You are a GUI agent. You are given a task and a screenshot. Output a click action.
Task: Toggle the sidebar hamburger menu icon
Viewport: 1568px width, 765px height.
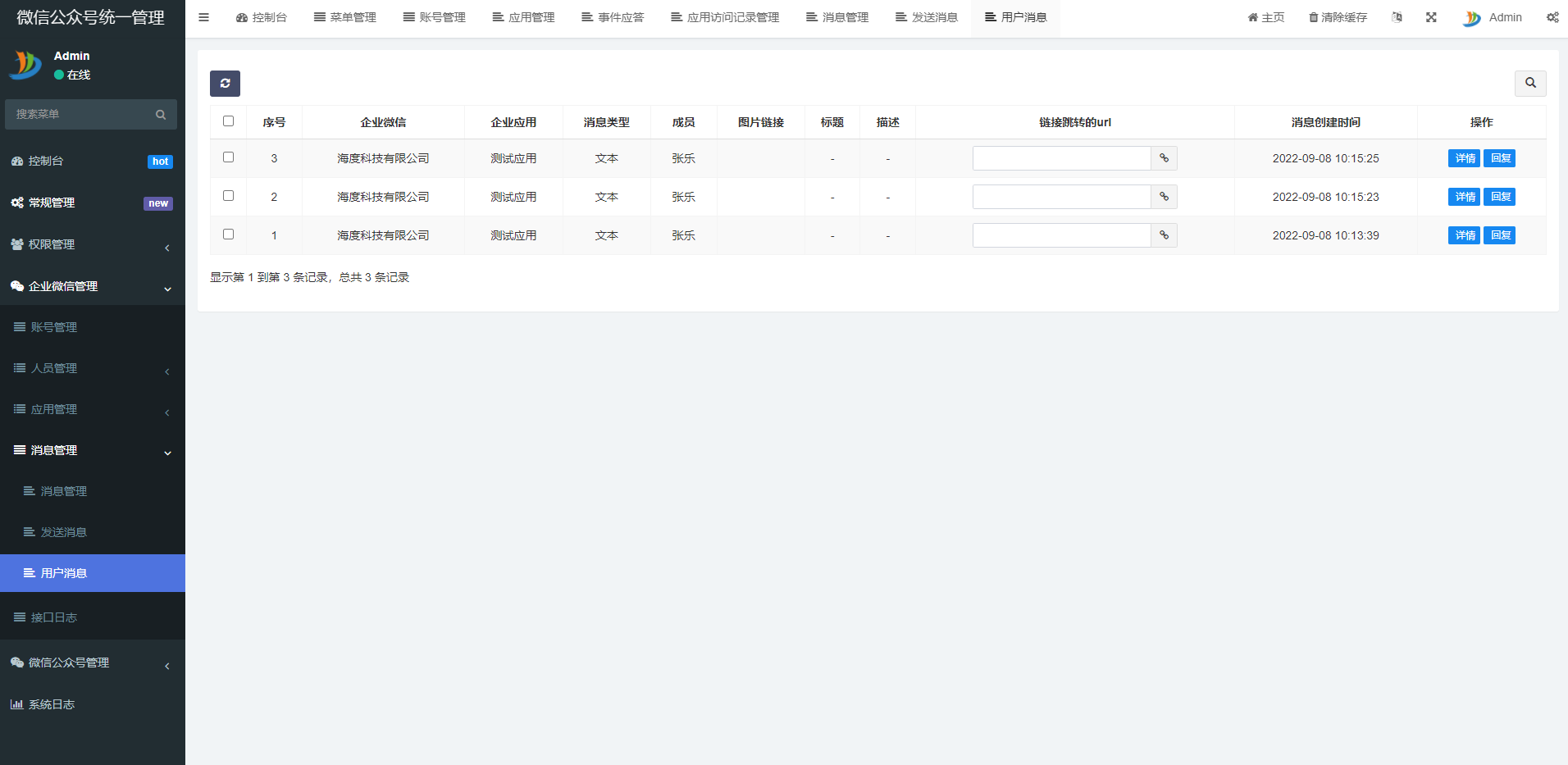(x=203, y=17)
